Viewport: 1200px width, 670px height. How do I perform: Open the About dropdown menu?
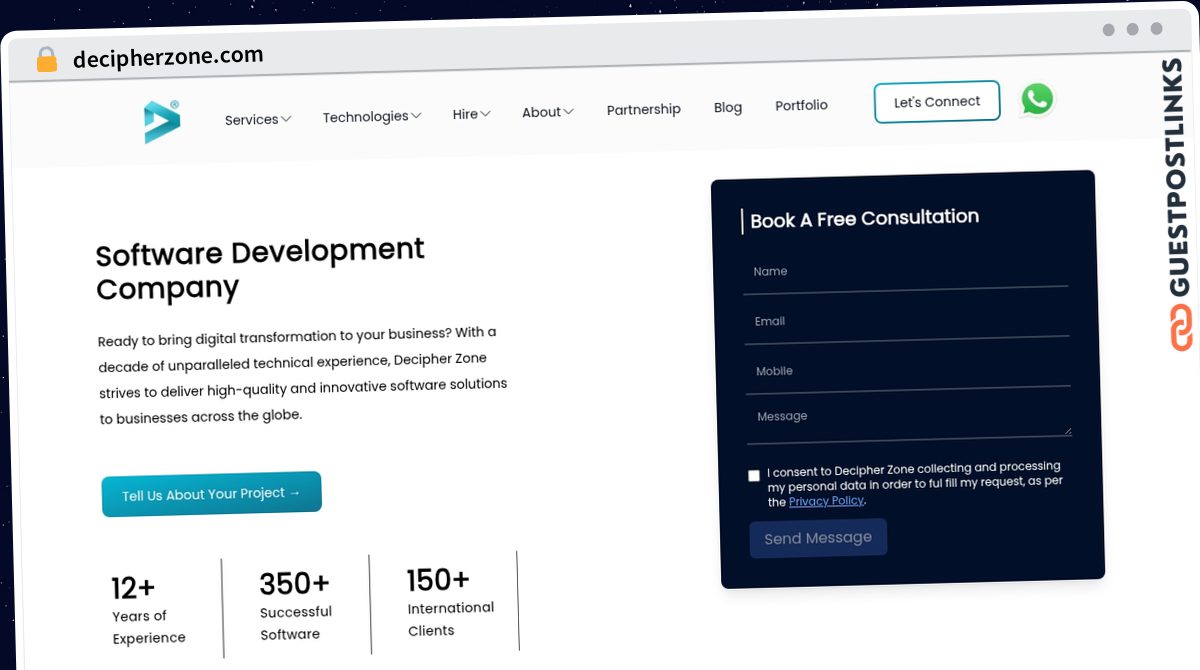pyautogui.click(x=548, y=112)
